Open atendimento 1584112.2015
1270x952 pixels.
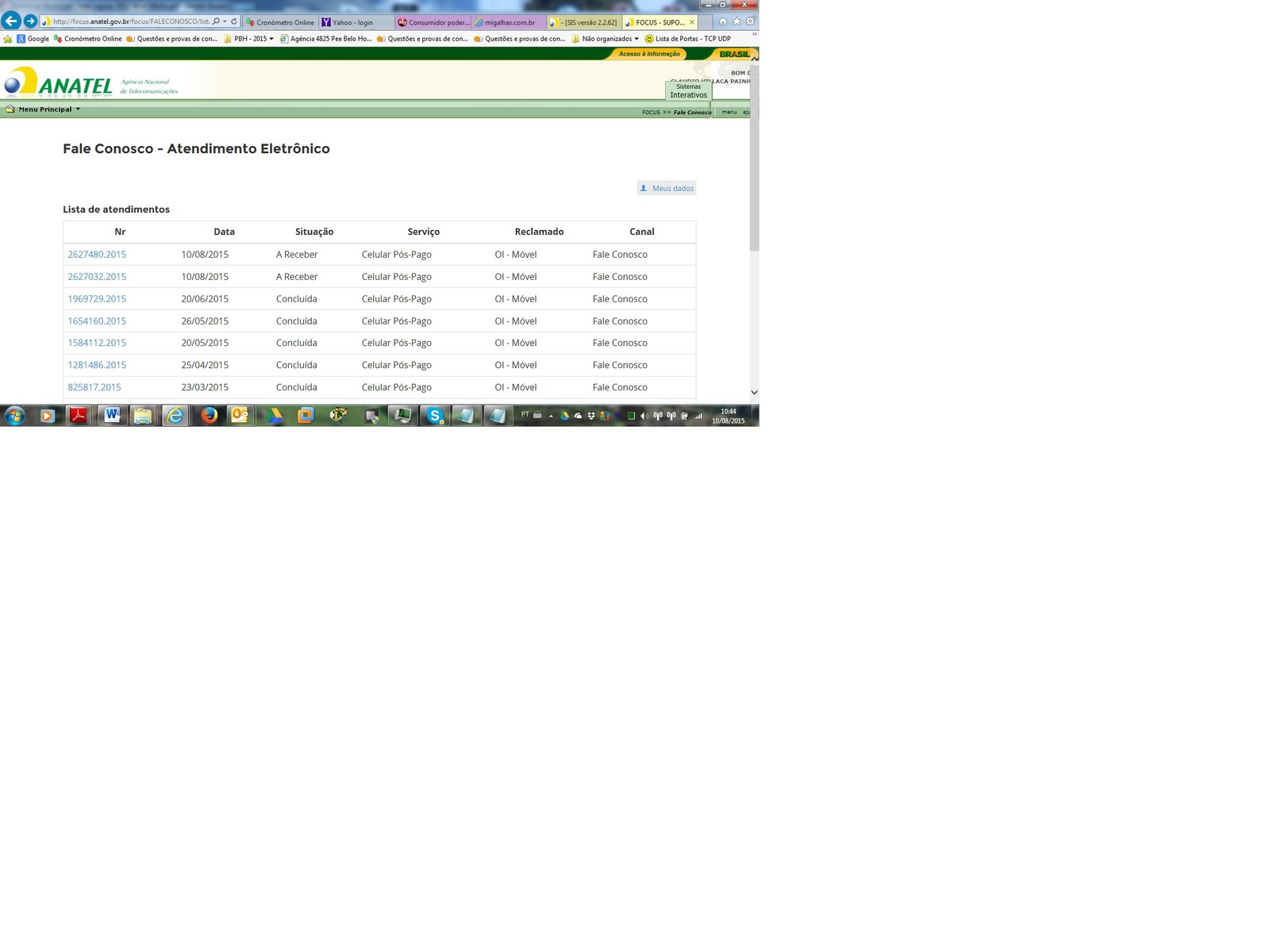coord(97,343)
